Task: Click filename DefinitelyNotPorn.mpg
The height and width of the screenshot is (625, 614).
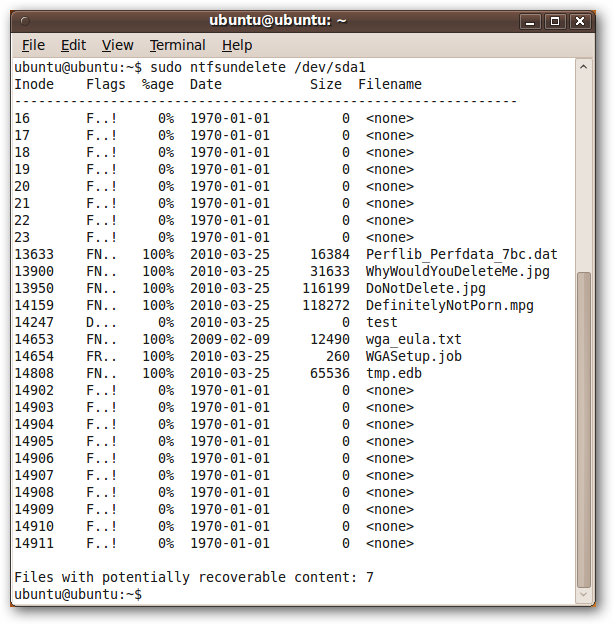Action: click(x=449, y=305)
